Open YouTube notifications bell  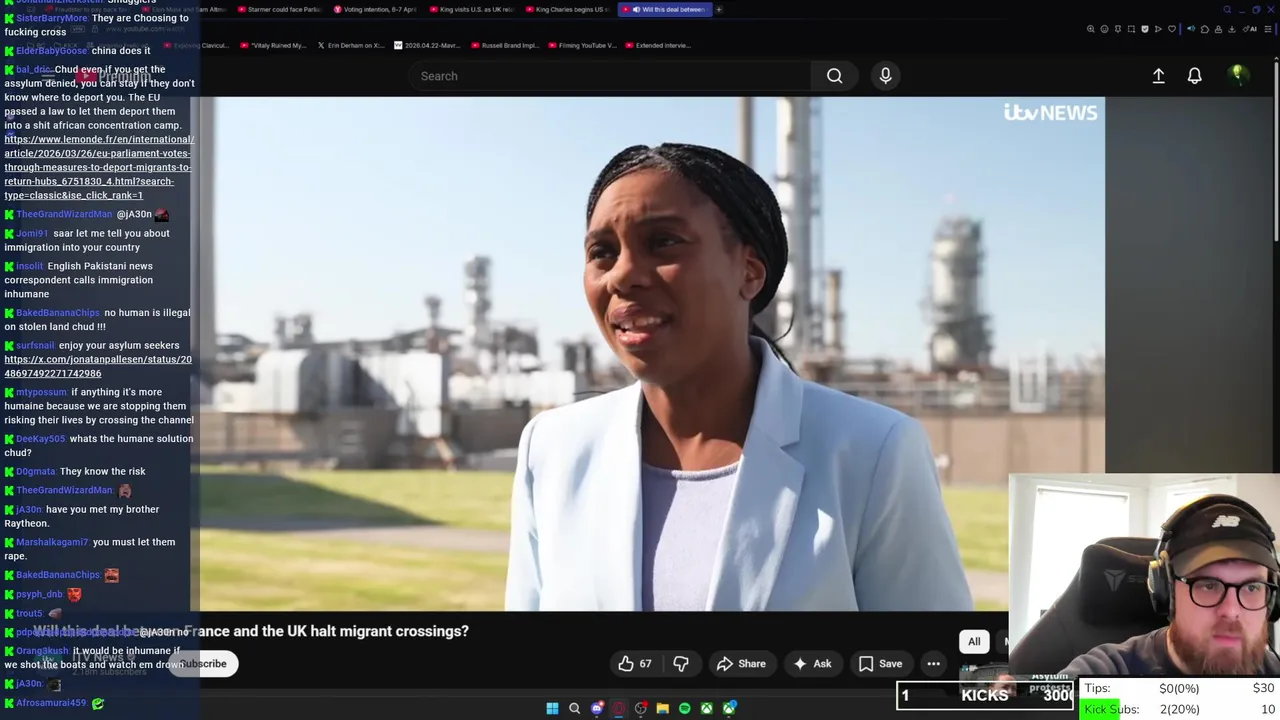coord(1194,76)
